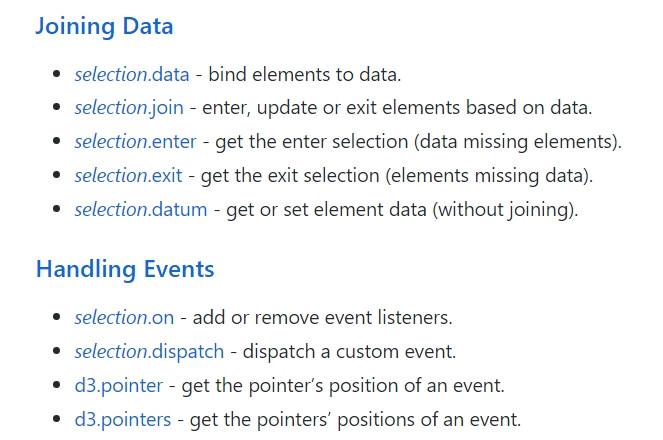Viewport: 663px width, 440px height.
Task: Click the 'dispatch a custom event' text
Action: point(349,352)
